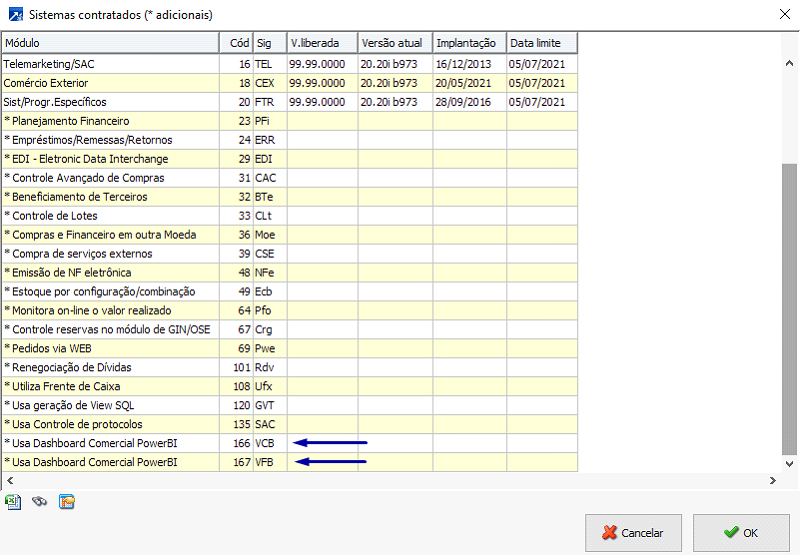The image size is (801, 556).
Task: Click the app icon in title bar
Action: [14, 15]
